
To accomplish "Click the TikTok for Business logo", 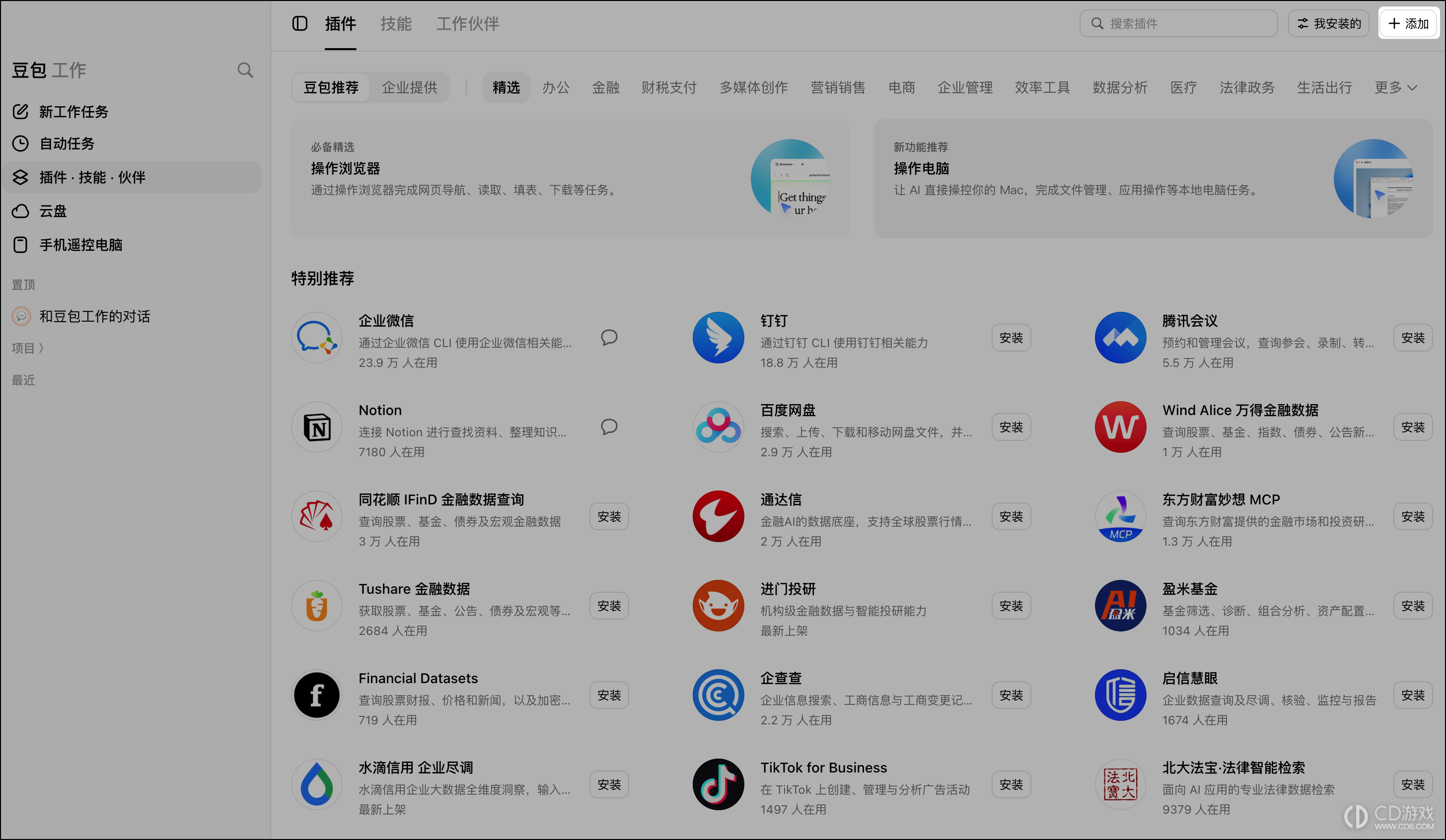I will pos(718,785).
